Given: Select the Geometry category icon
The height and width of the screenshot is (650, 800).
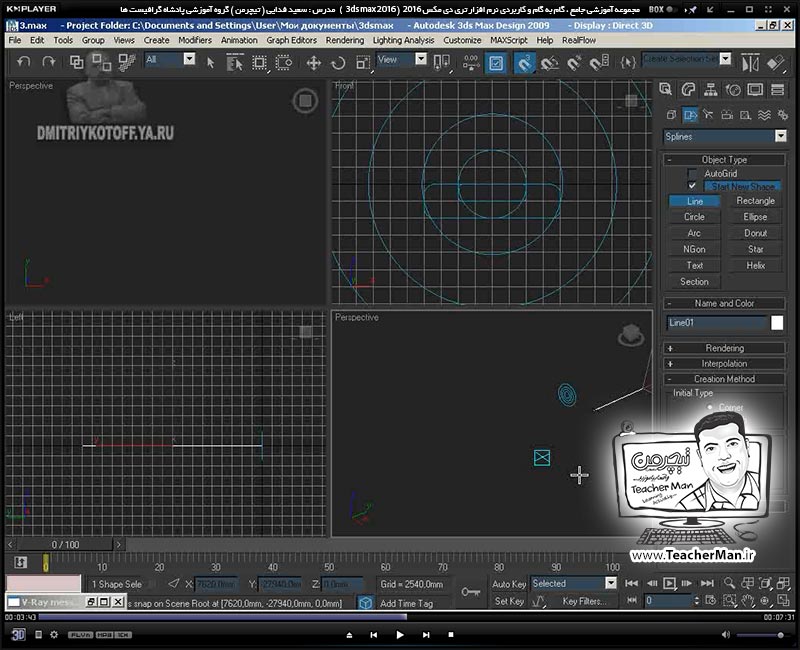Looking at the screenshot, I should [671, 115].
